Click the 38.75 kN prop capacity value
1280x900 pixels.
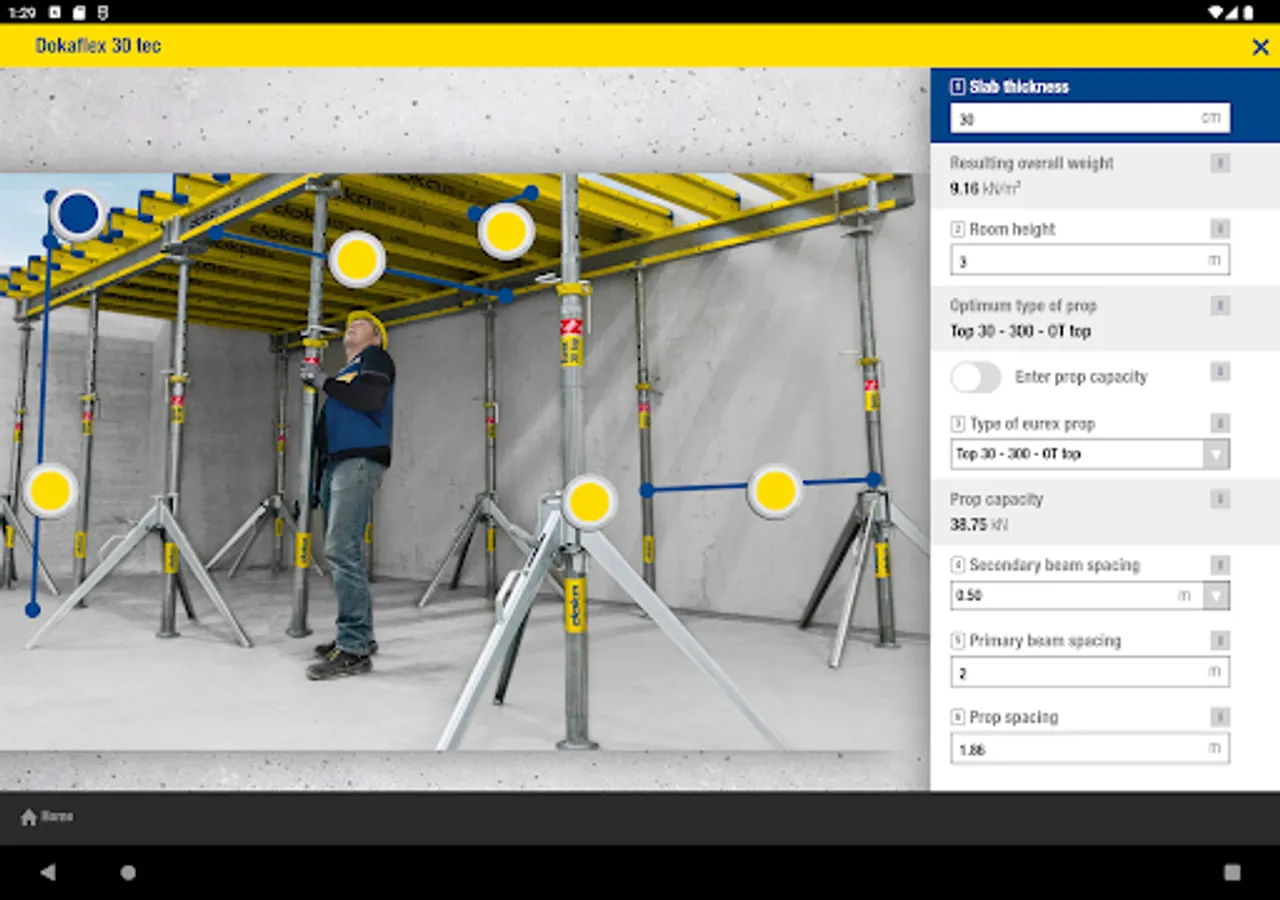pyautogui.click(x=980, y=524)
